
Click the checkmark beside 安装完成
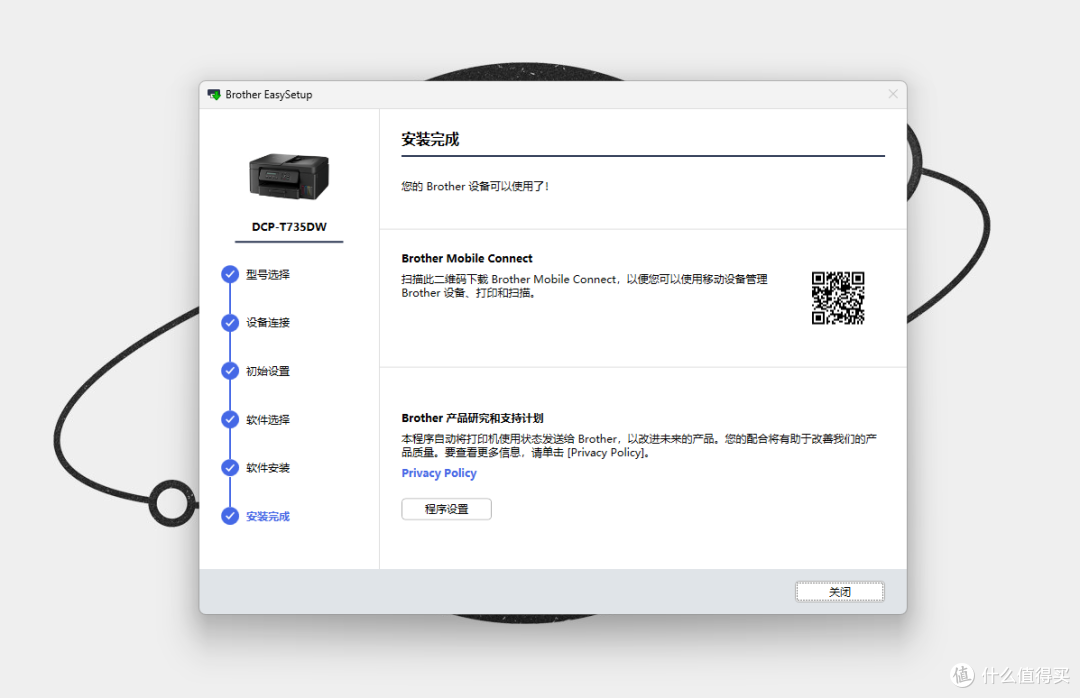tap(230, 516)
